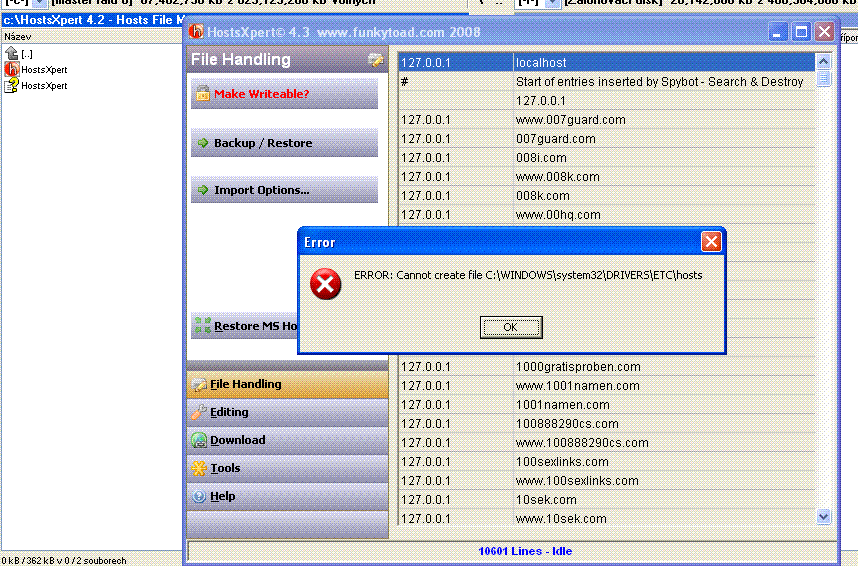858x566 pixels.
Task: Click the Název column header in file manager
Action: point(91,37)
